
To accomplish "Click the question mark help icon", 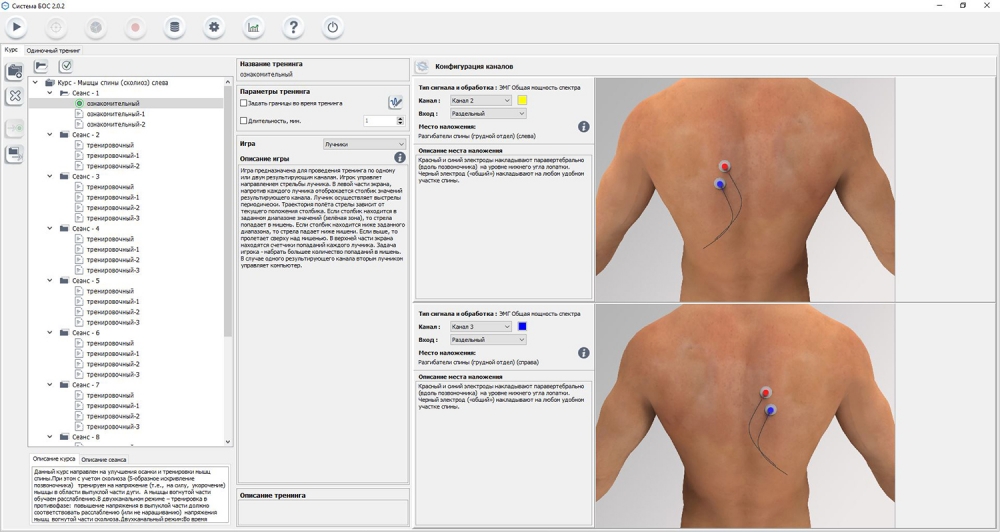I will pos(293,28).
